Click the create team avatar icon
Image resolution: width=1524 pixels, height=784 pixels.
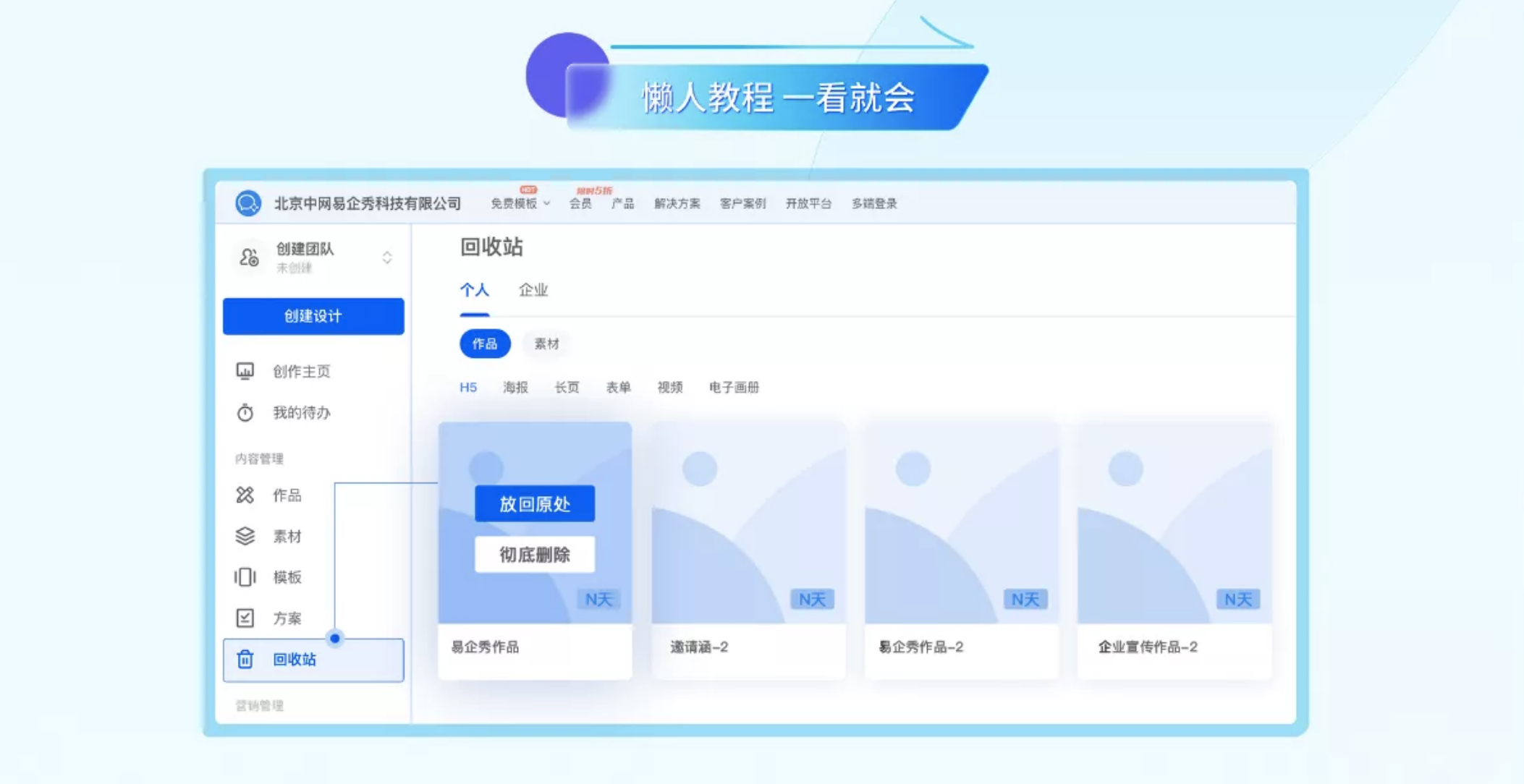249,257
